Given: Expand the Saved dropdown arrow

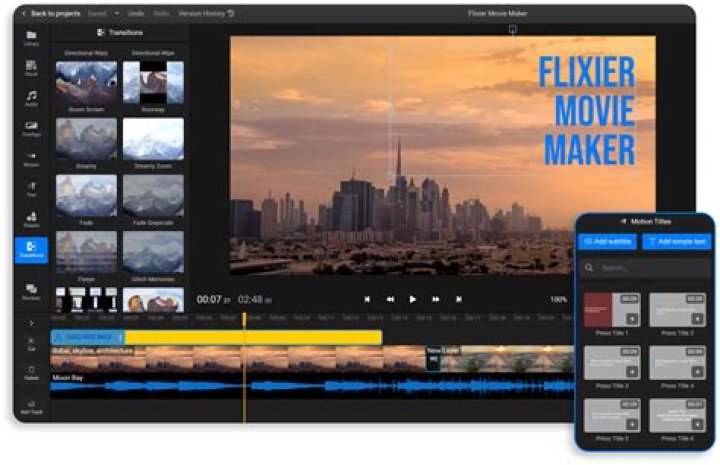Looking at the screenshot, I should [117, 14].
